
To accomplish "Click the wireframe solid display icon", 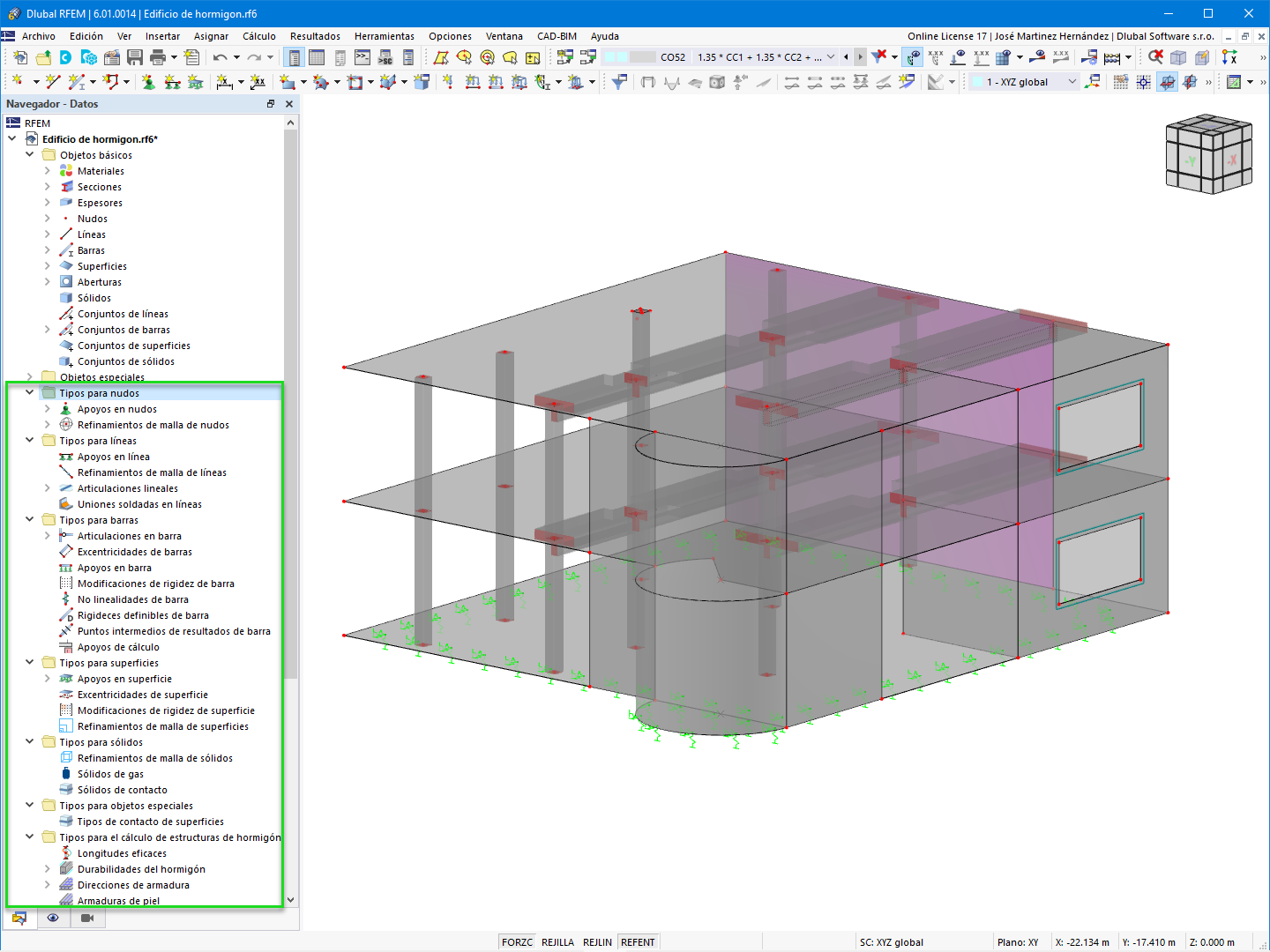I will tap(1178, 57).
